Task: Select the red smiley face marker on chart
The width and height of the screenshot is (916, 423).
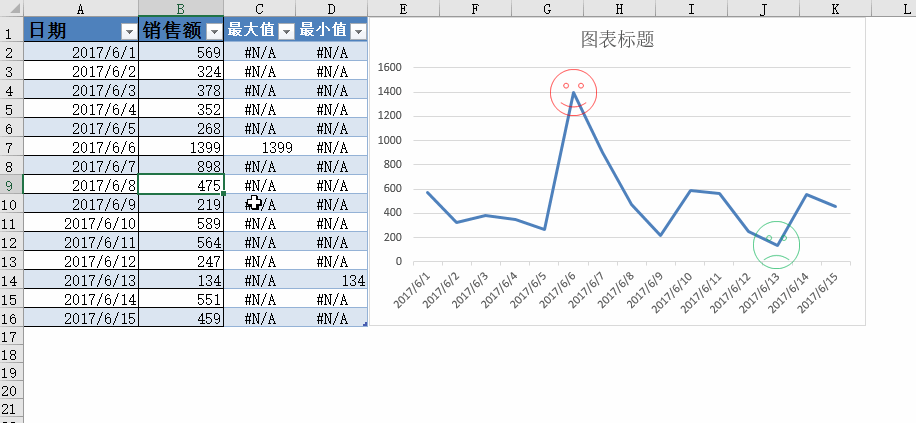Action: (x=573, y=92)
